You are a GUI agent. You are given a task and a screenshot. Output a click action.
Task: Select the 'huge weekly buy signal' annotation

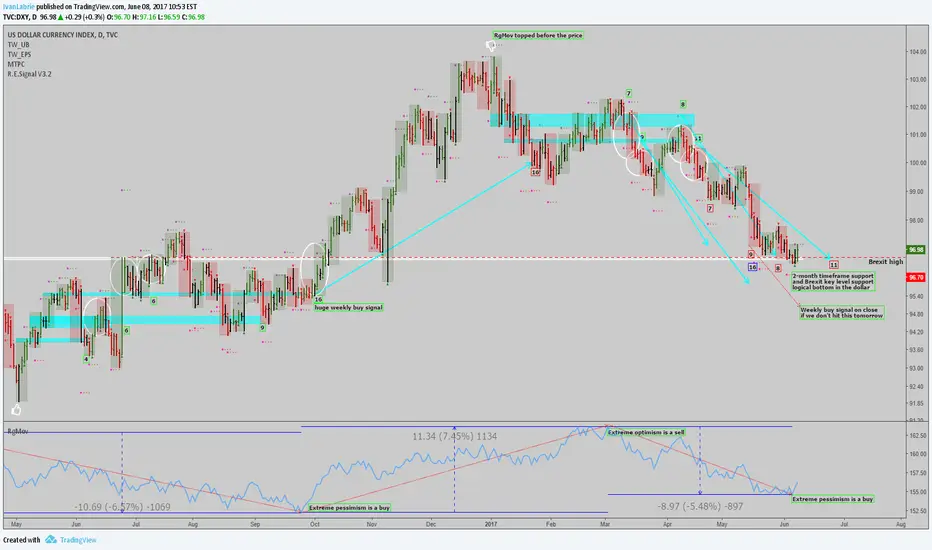click(348, 307)
